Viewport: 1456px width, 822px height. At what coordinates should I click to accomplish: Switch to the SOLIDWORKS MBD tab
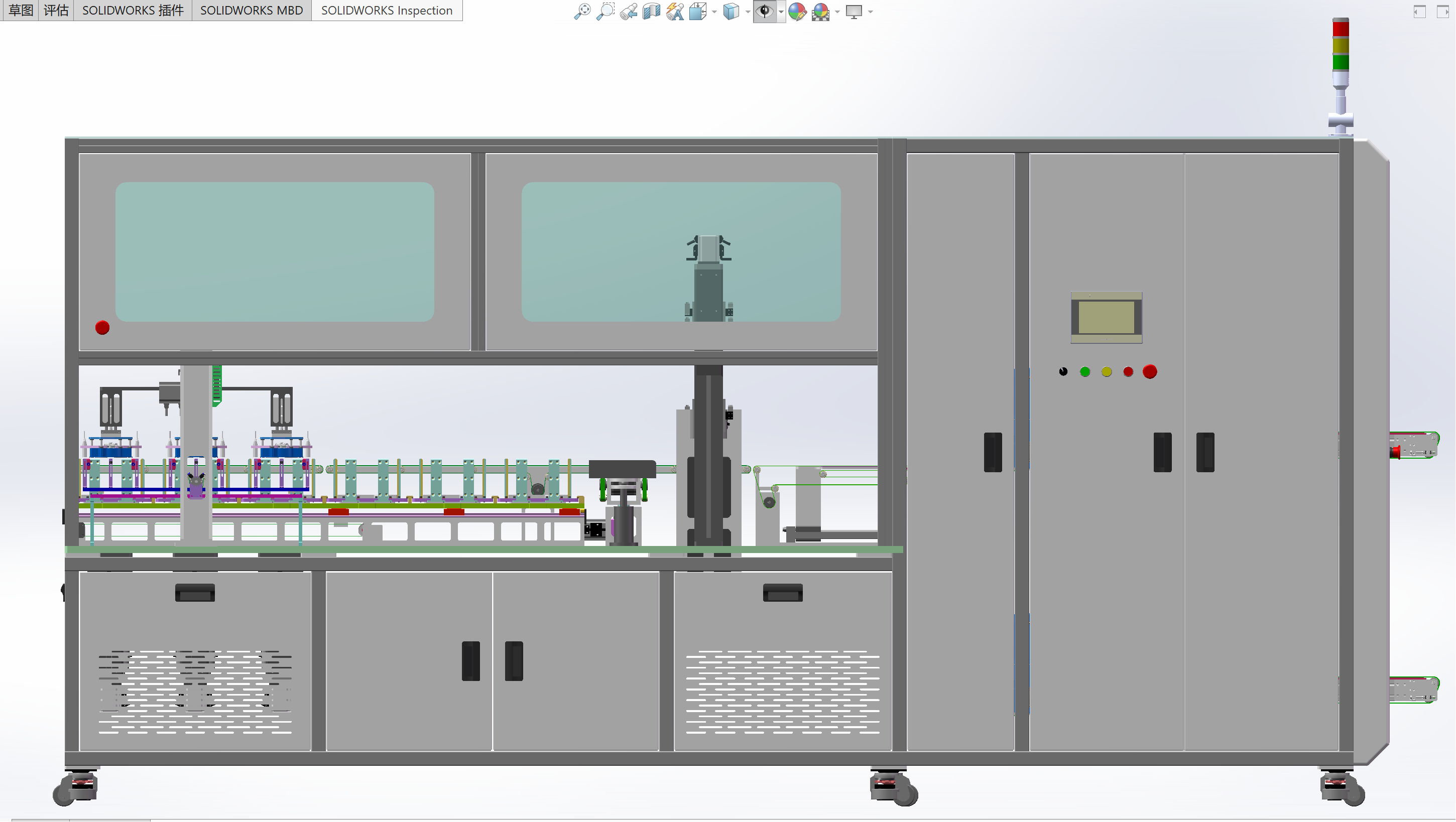[x=252, y=10]
